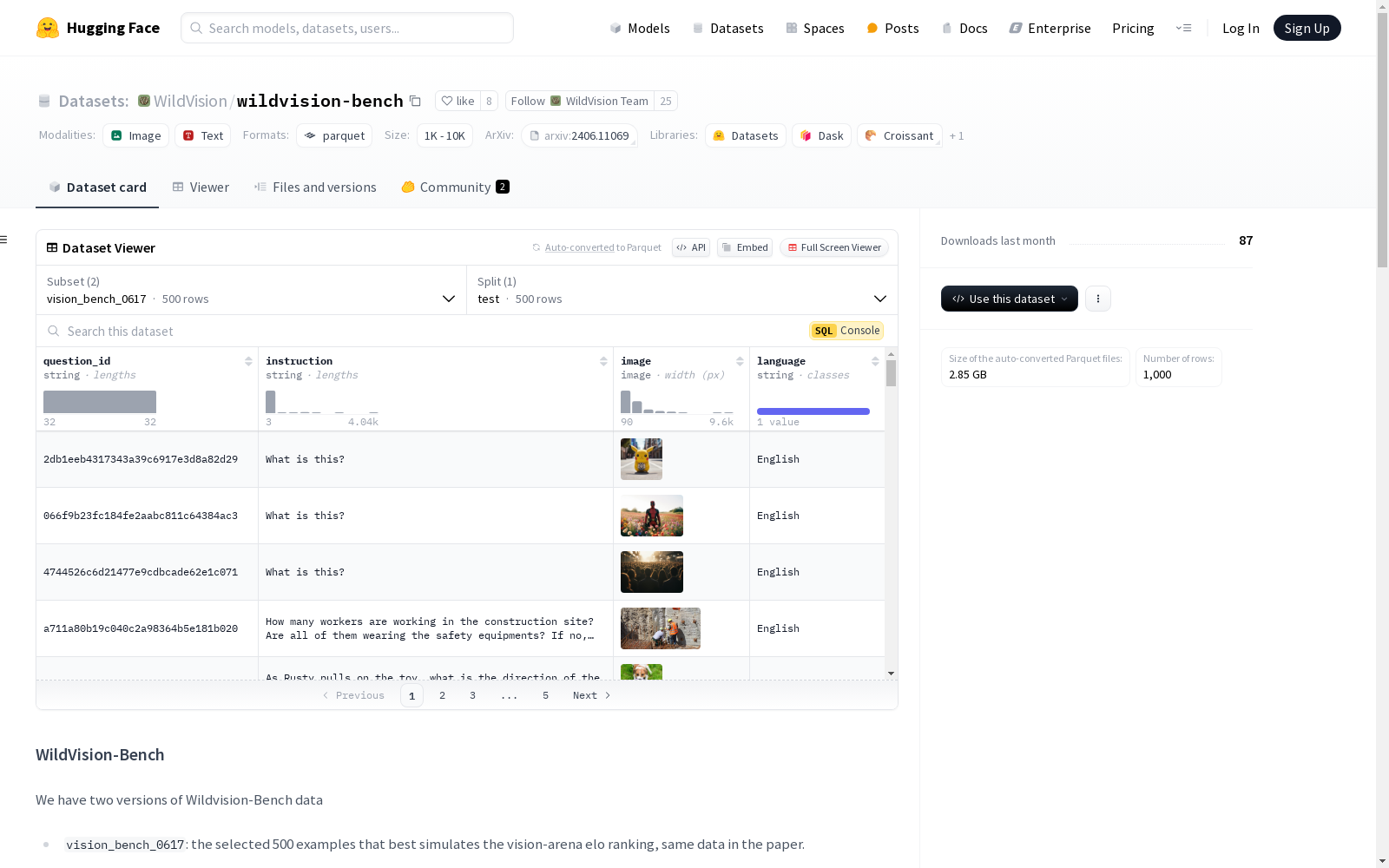Expand the Subset vision_bench_0617 dropdown

coord(251,290)
